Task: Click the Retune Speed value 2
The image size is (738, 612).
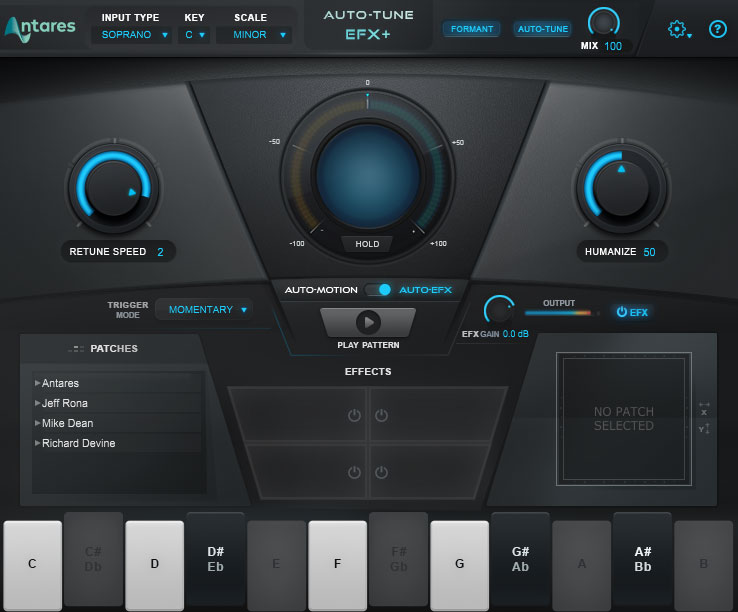Action: pyautogui.click(x=160, y=252)
